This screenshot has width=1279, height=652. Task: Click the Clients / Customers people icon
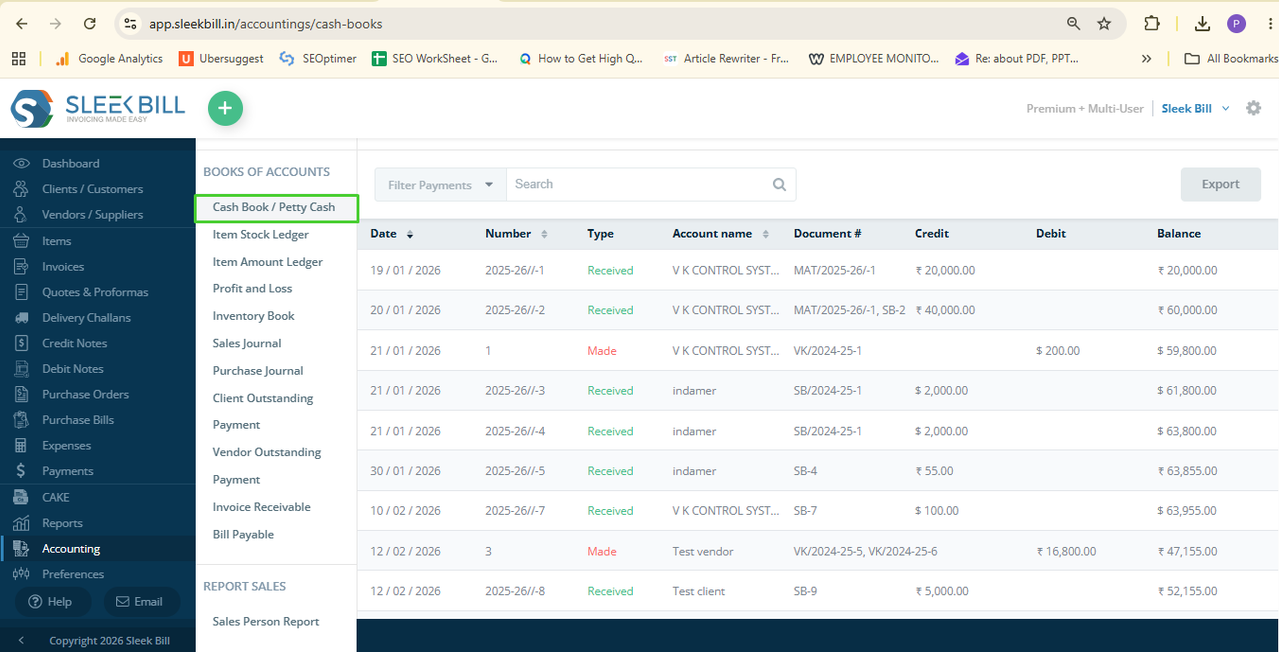point(21,189)
